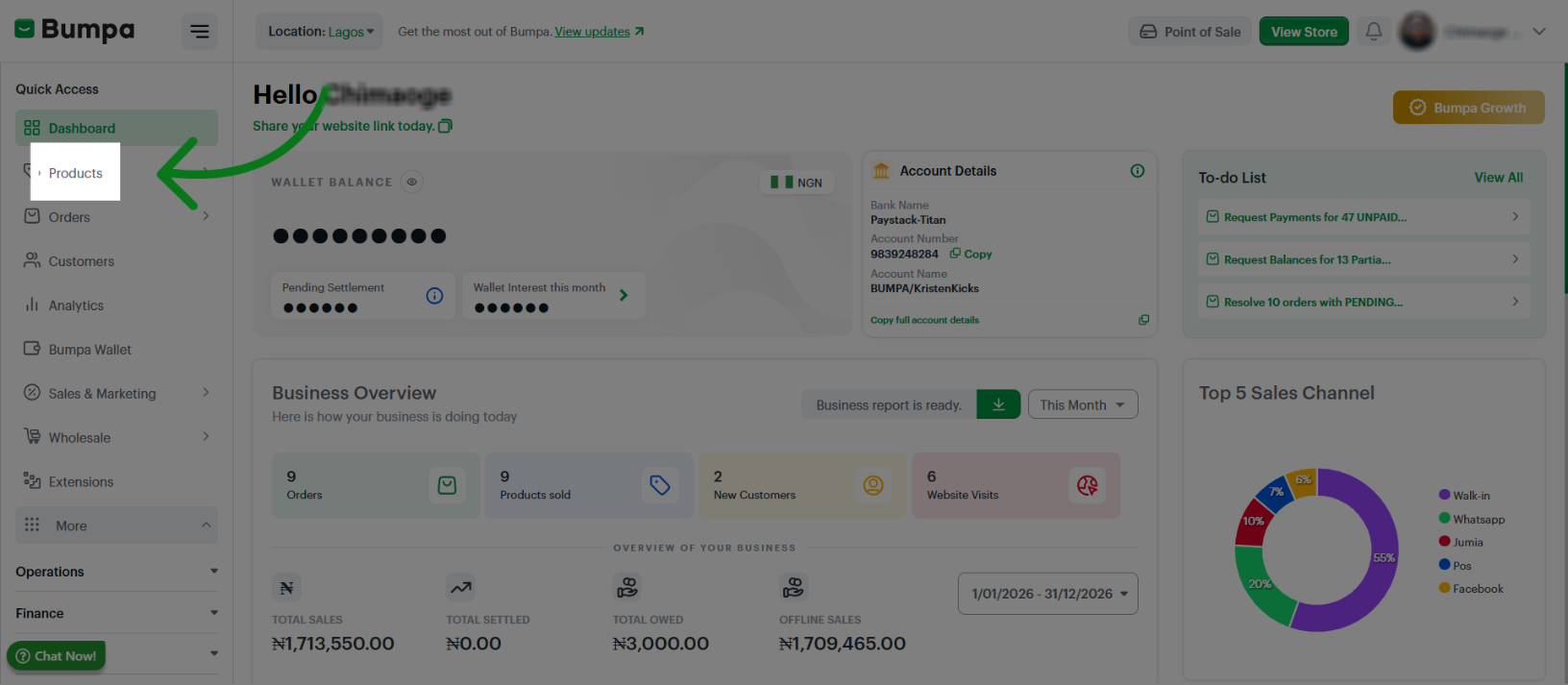Copy website link icon next to share text

(x=445, y=126)
